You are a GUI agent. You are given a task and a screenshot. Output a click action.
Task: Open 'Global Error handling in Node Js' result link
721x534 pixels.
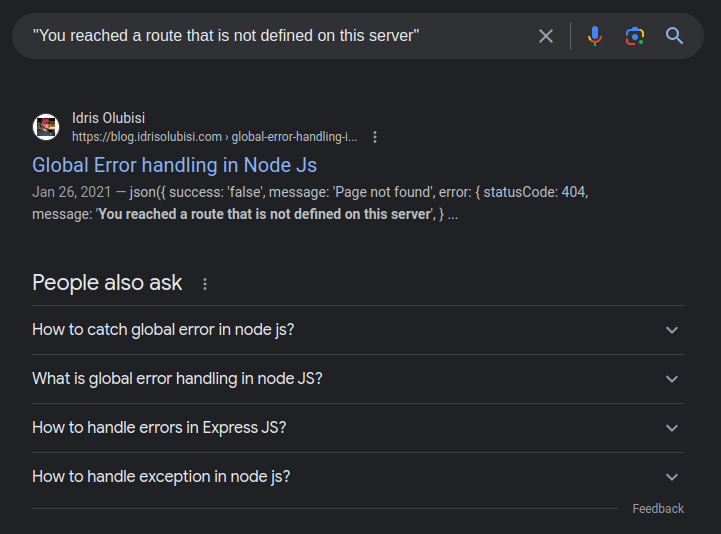point(174,165)
